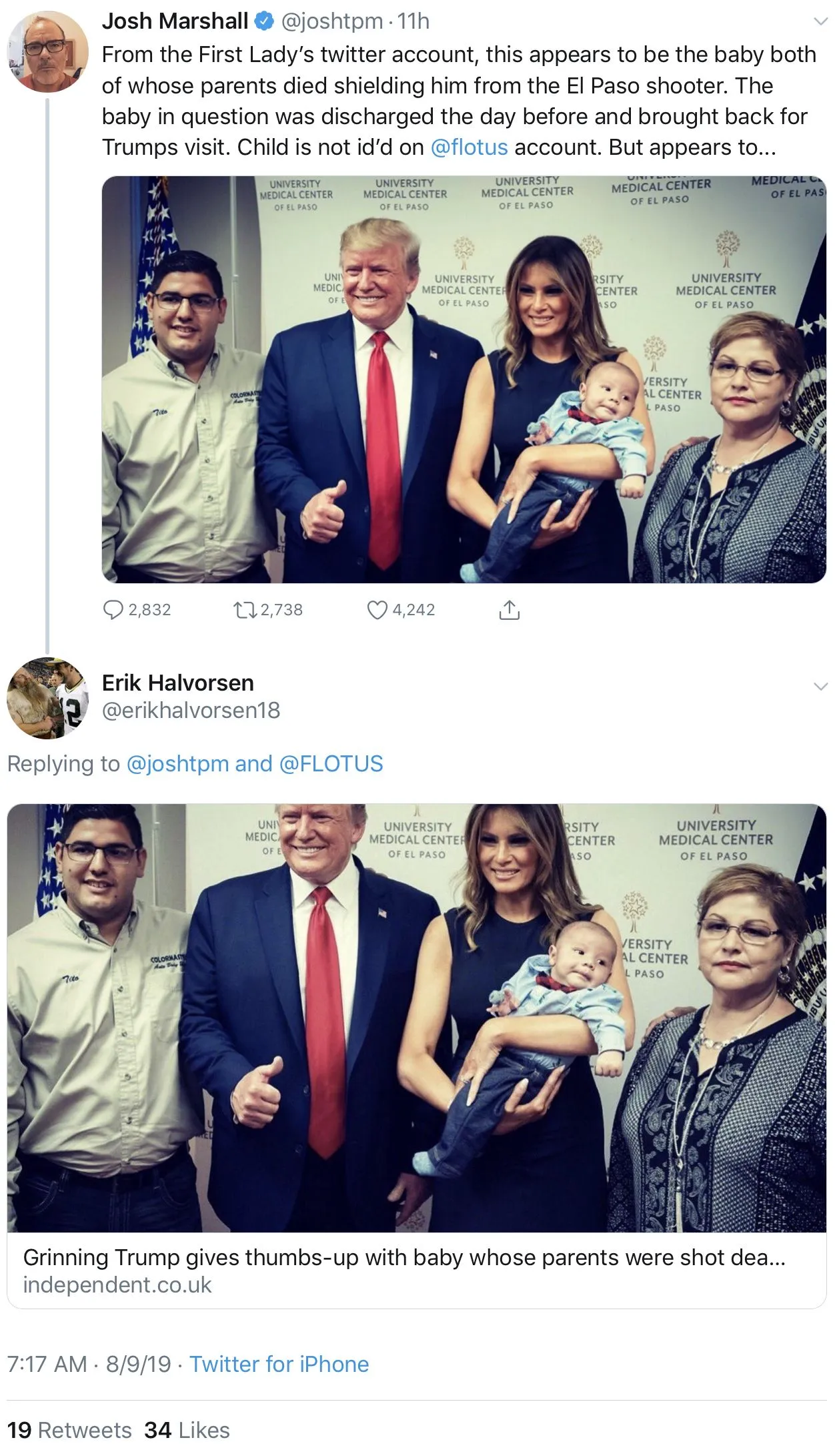View the 19 Retweets list

point(69,1430)
